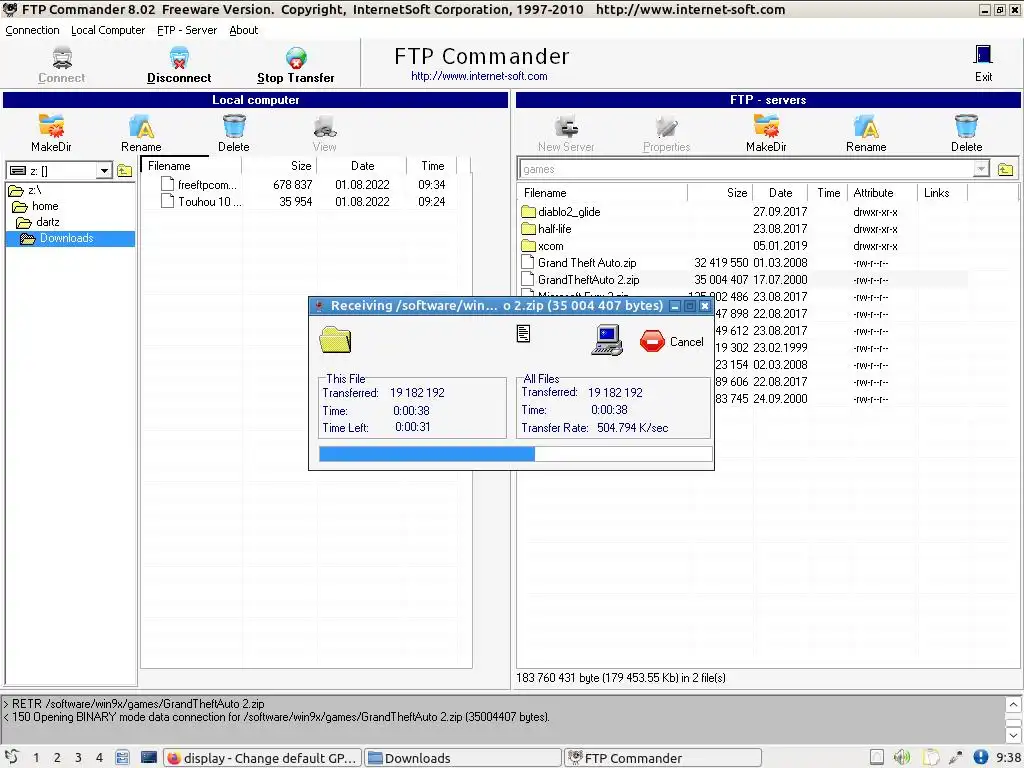Click FTP servers Delete icon
Screen dimensions: 1024x768
pyautogui.click(x=966, y=126)
